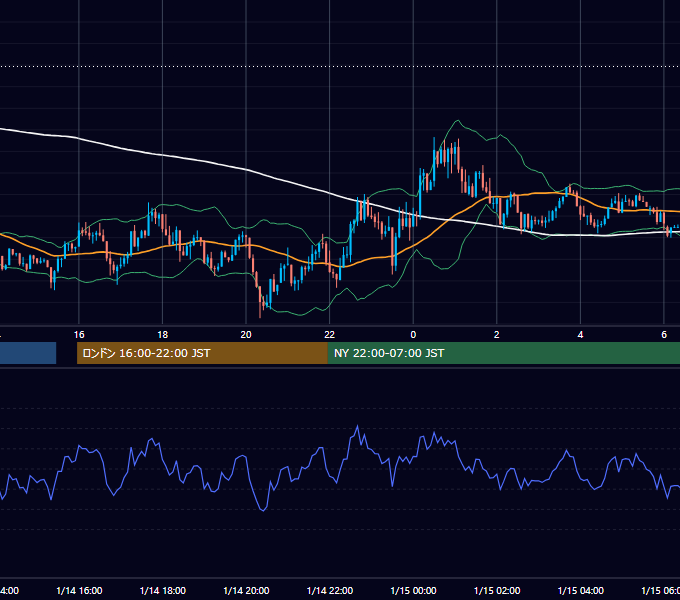Click the "1/15 00:00" date label
Screen dimensions: 680x600
[413, 590]
